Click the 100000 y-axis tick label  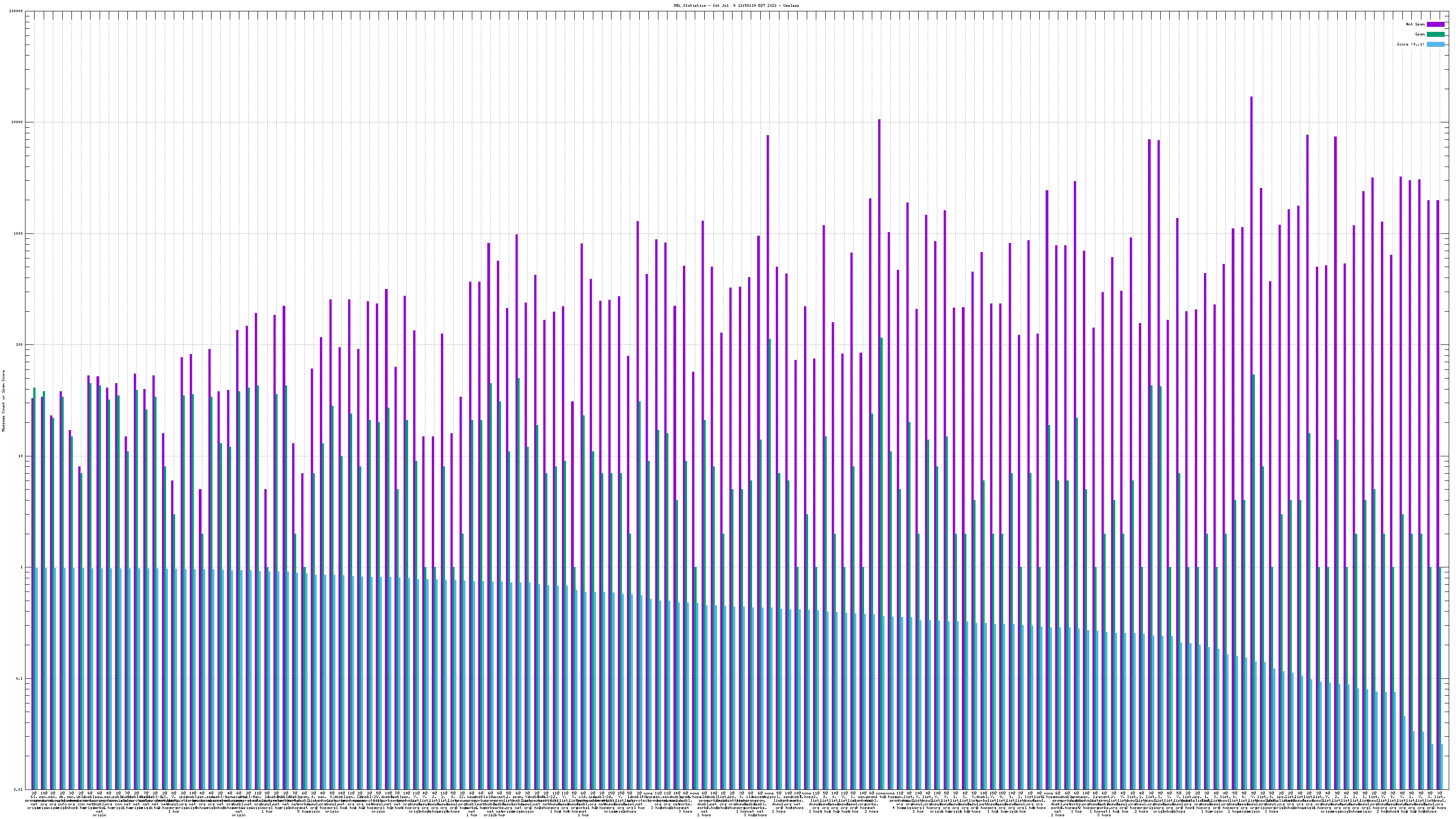point(16,11)
